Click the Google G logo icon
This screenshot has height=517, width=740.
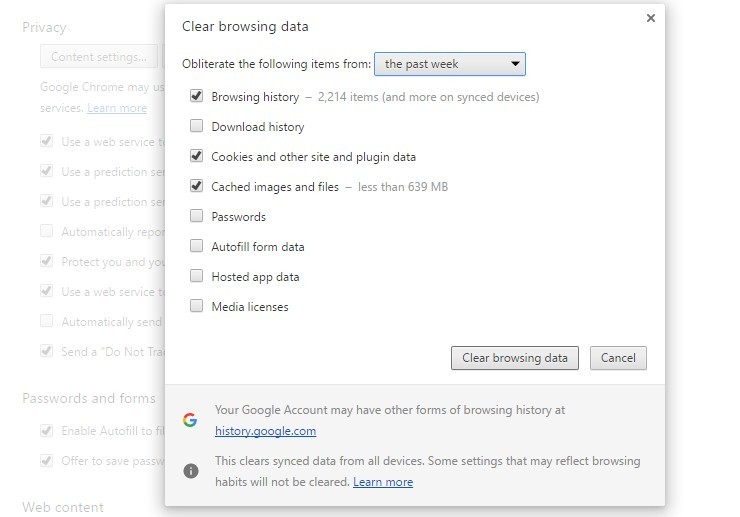pos(190,420)
